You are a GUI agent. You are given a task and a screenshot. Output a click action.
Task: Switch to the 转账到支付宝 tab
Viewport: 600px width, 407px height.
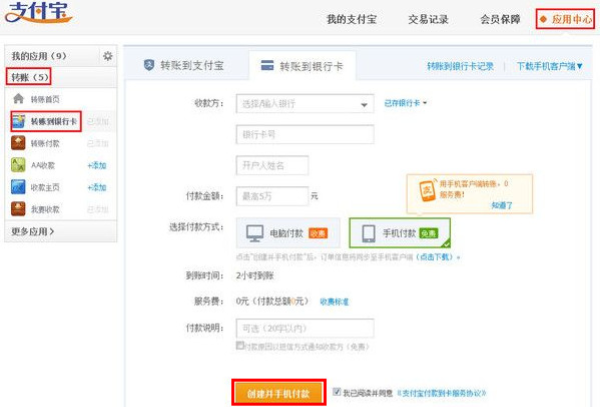pos(184,66)
